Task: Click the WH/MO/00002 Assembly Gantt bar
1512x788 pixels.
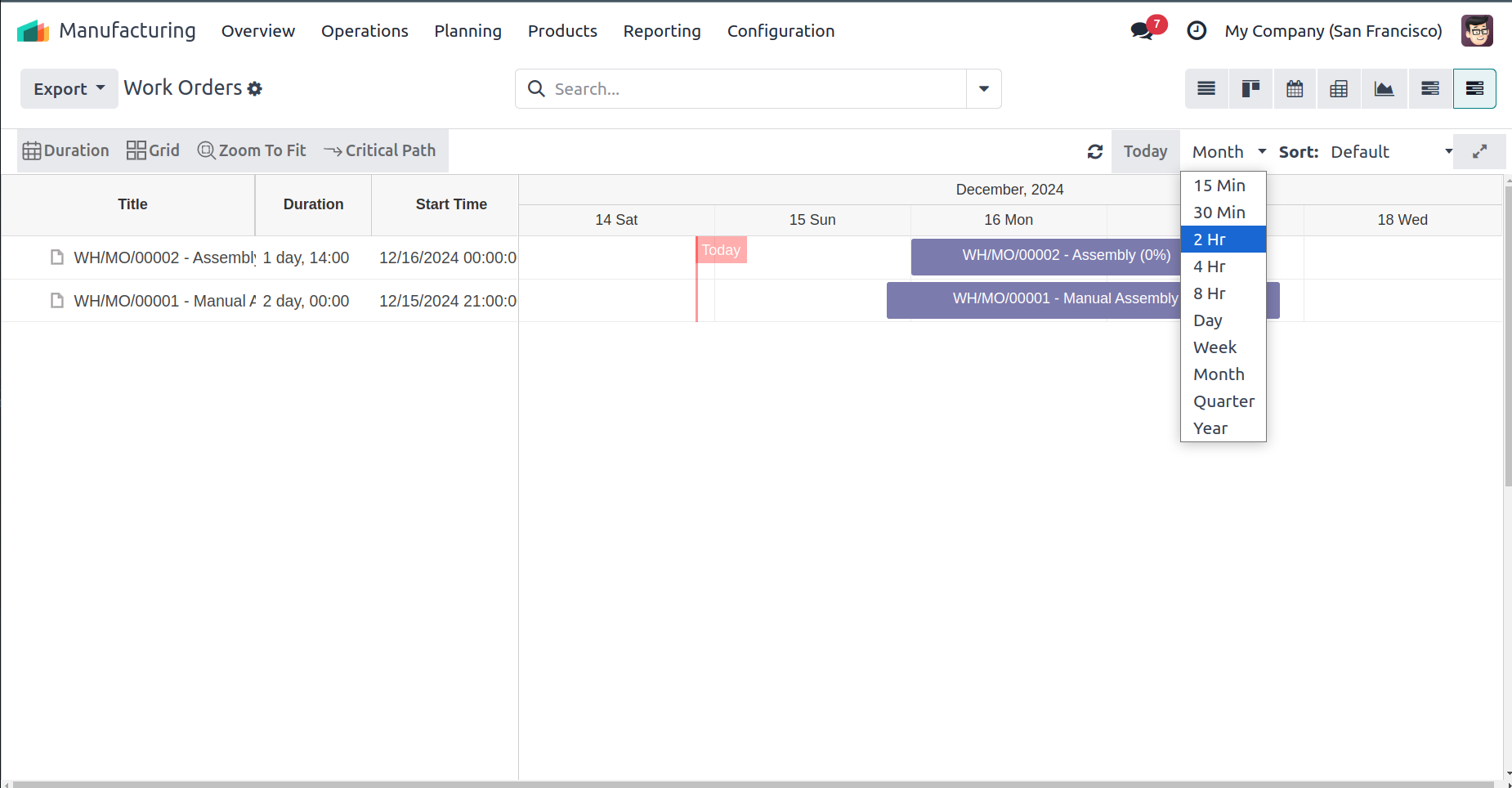Action: tap(1045, 256)
